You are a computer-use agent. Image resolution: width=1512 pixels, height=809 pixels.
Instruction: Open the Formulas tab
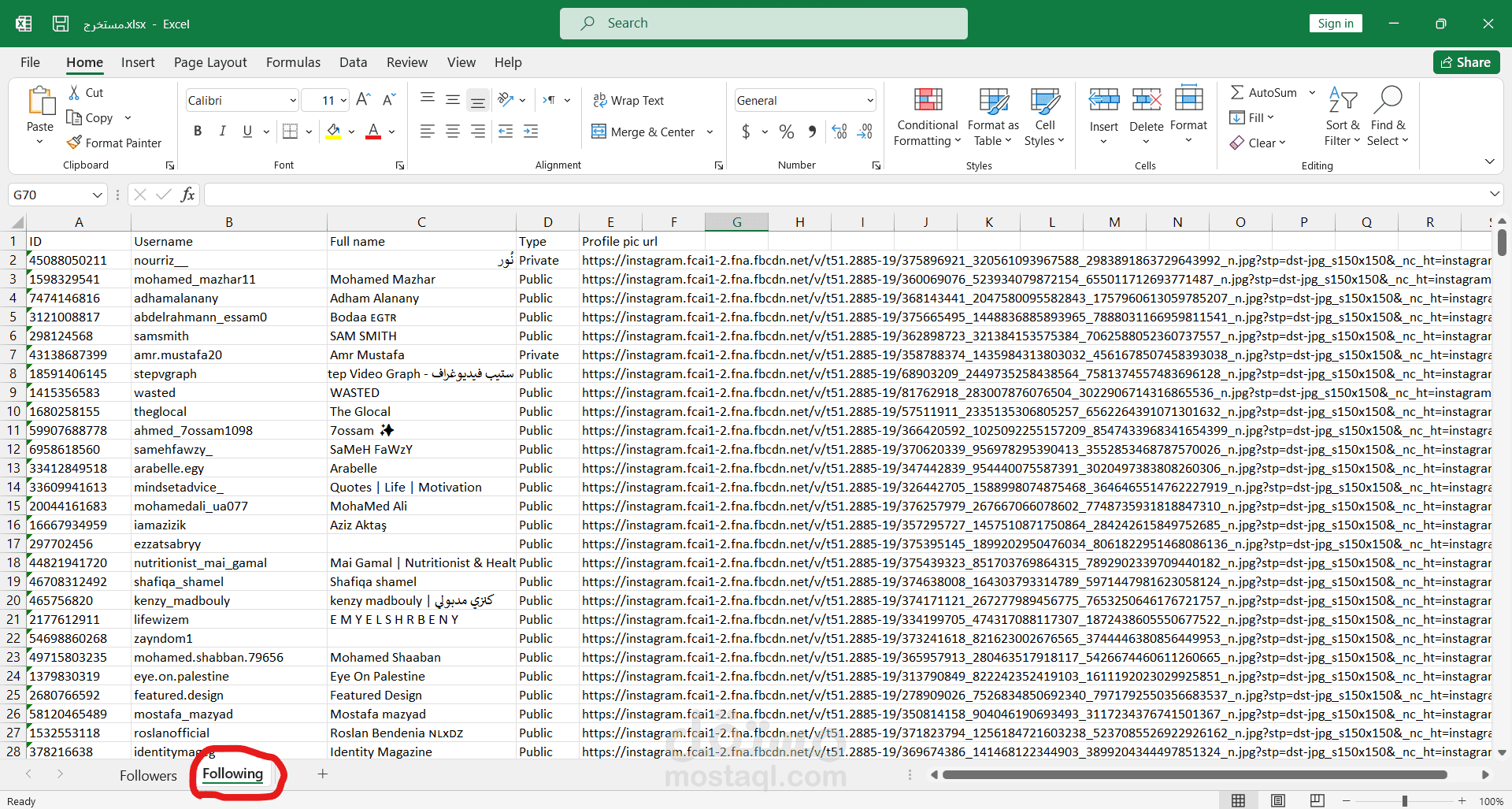coord(293,62)
